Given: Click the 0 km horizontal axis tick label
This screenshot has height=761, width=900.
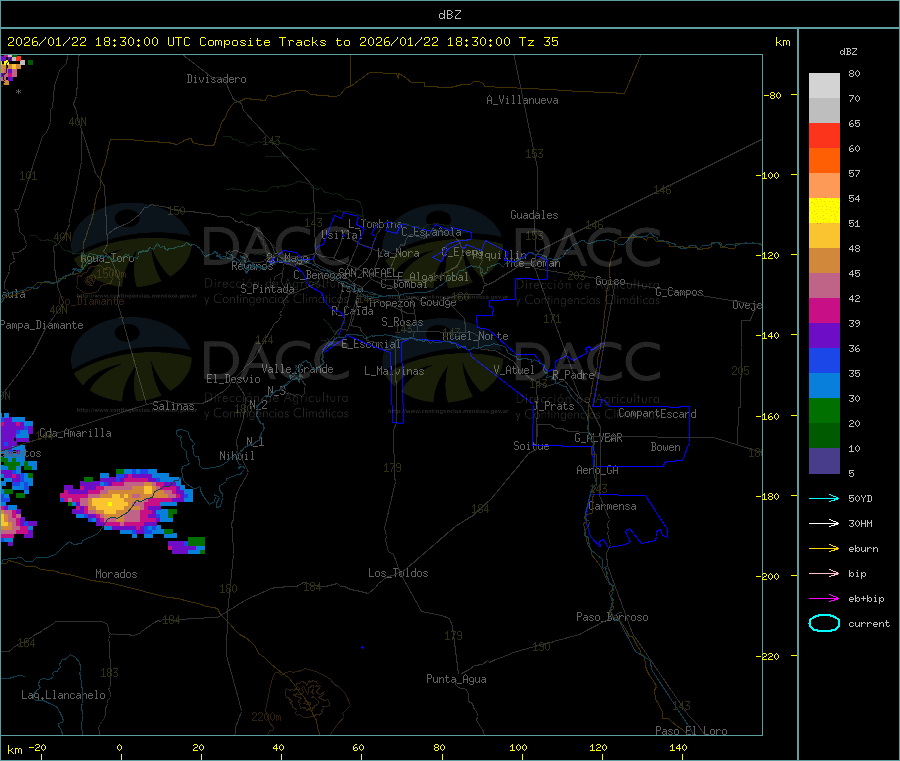Looking at the screenshot, I should pyautogui.click(x=119, y=747).
